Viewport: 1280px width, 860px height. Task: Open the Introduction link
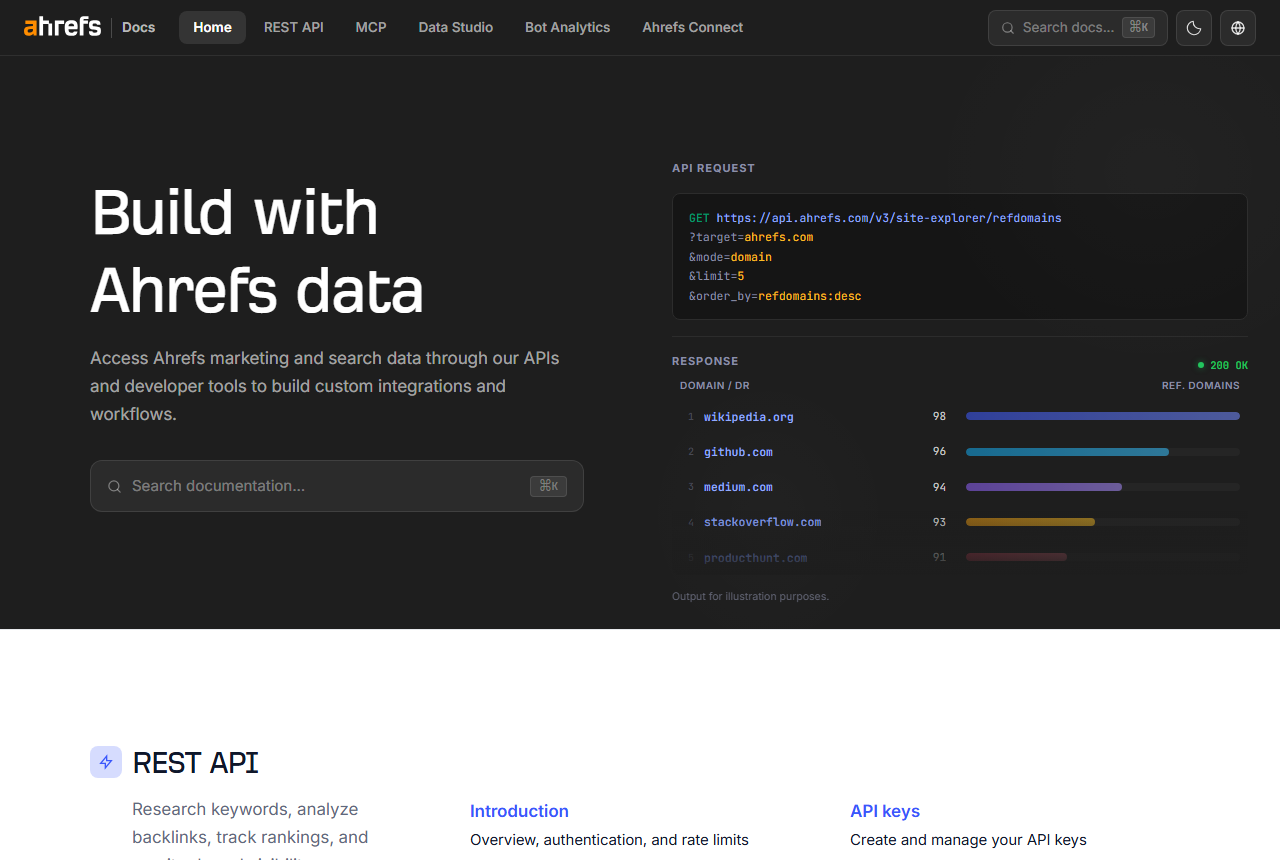point(519,811)
